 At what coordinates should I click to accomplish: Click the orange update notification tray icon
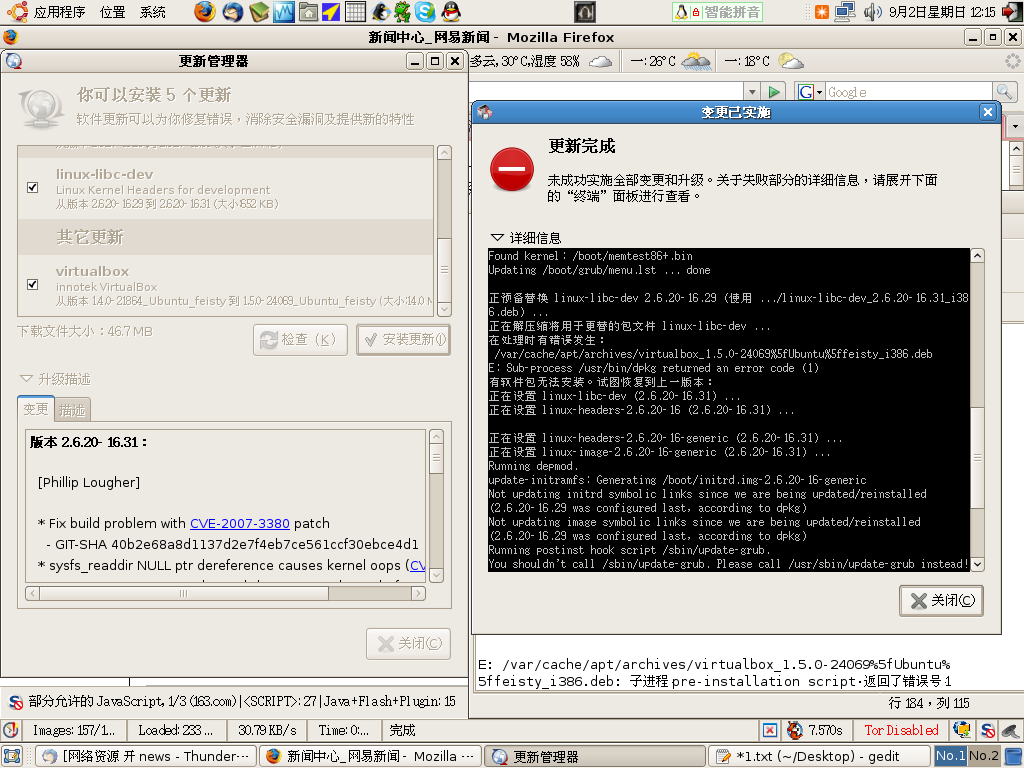[x=822, y=12]
